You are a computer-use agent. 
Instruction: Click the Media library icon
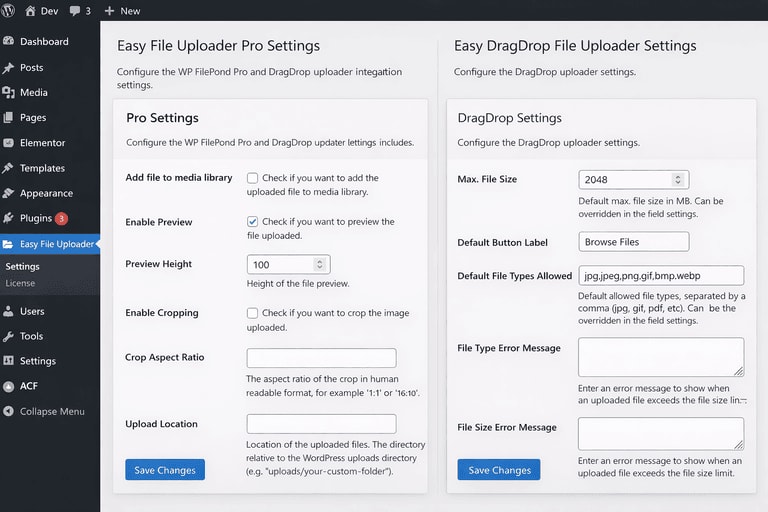coord(8,93)
